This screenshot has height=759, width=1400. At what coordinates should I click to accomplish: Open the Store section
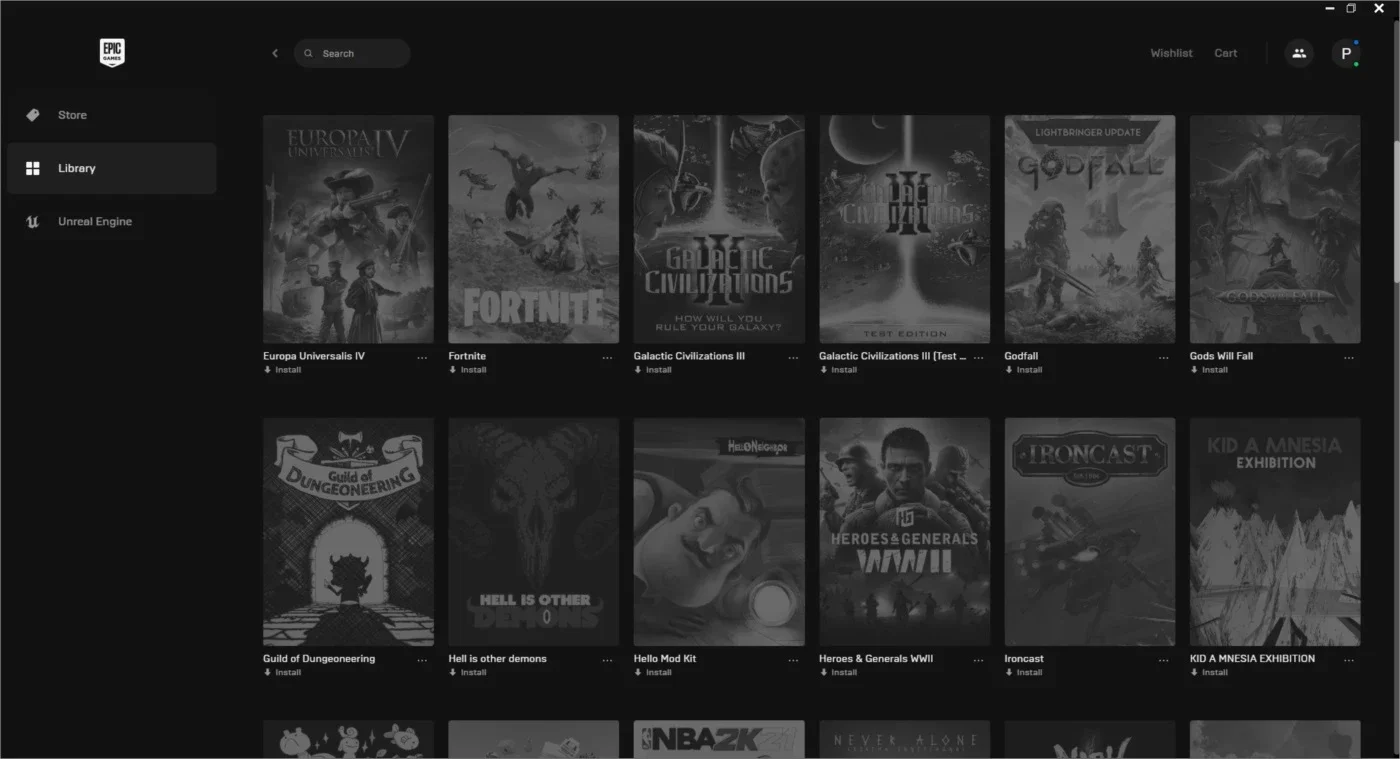[111, 115]
